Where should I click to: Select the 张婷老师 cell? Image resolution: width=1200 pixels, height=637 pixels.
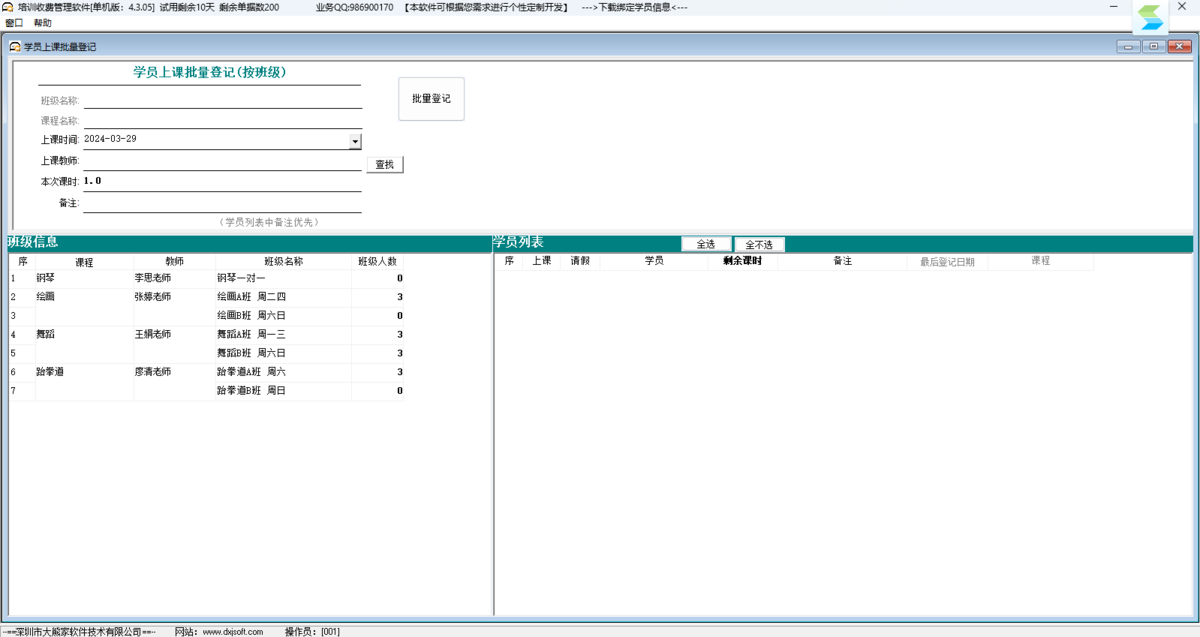tap(174, 297)
